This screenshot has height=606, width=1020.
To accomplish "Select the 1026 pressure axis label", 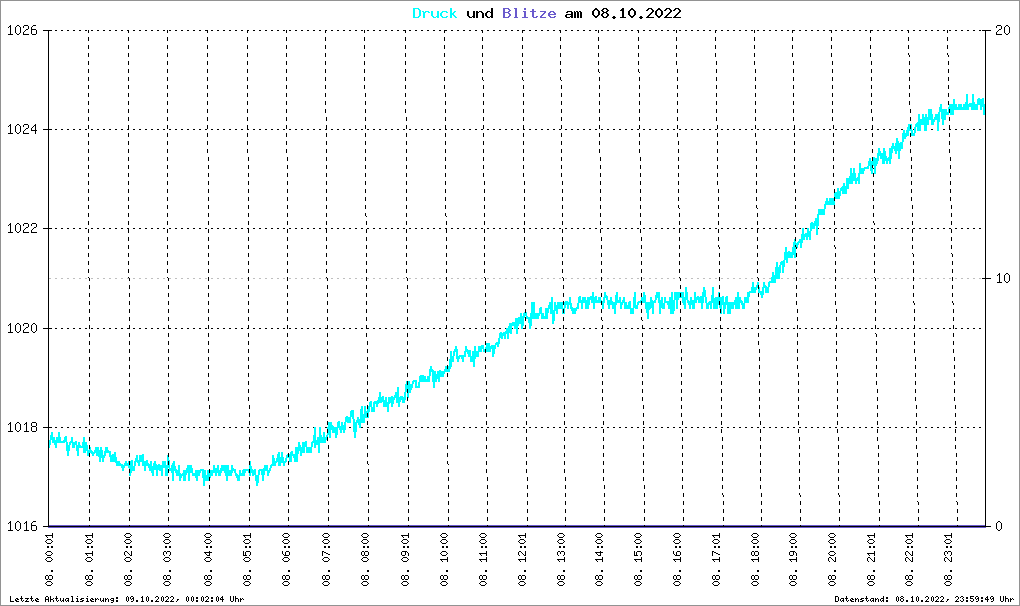I will 22,31.
